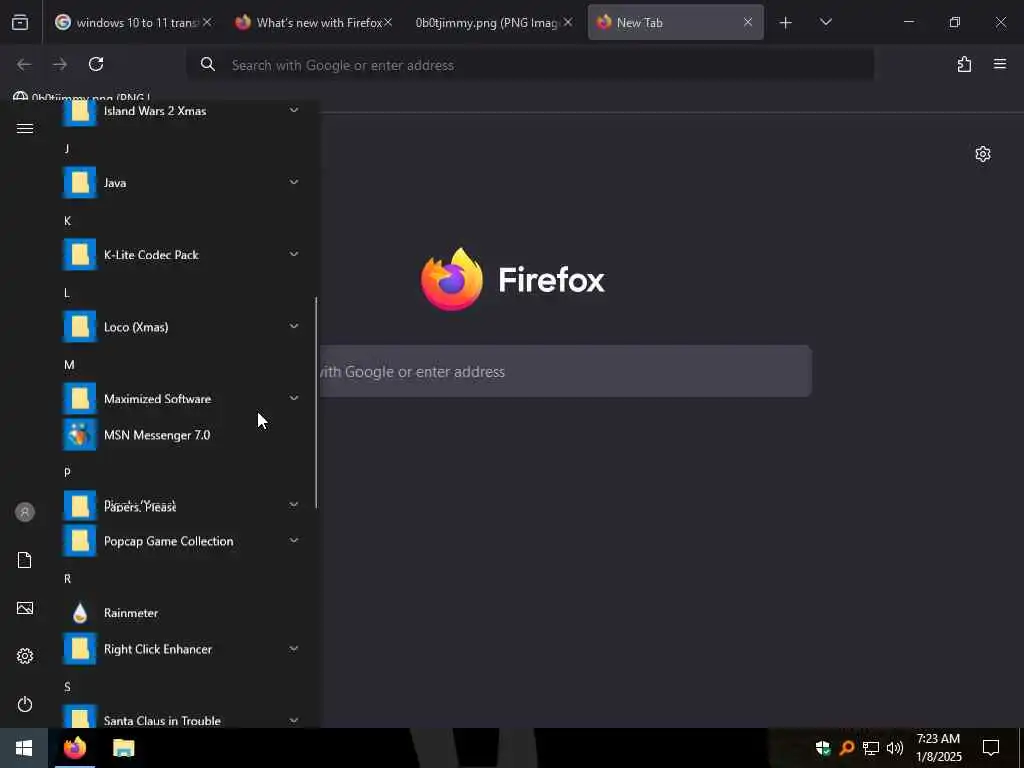Expand the K-Lite Codec Pack folder
Image resolution: width=1024 pixels, height=768 pixels.
183,255
